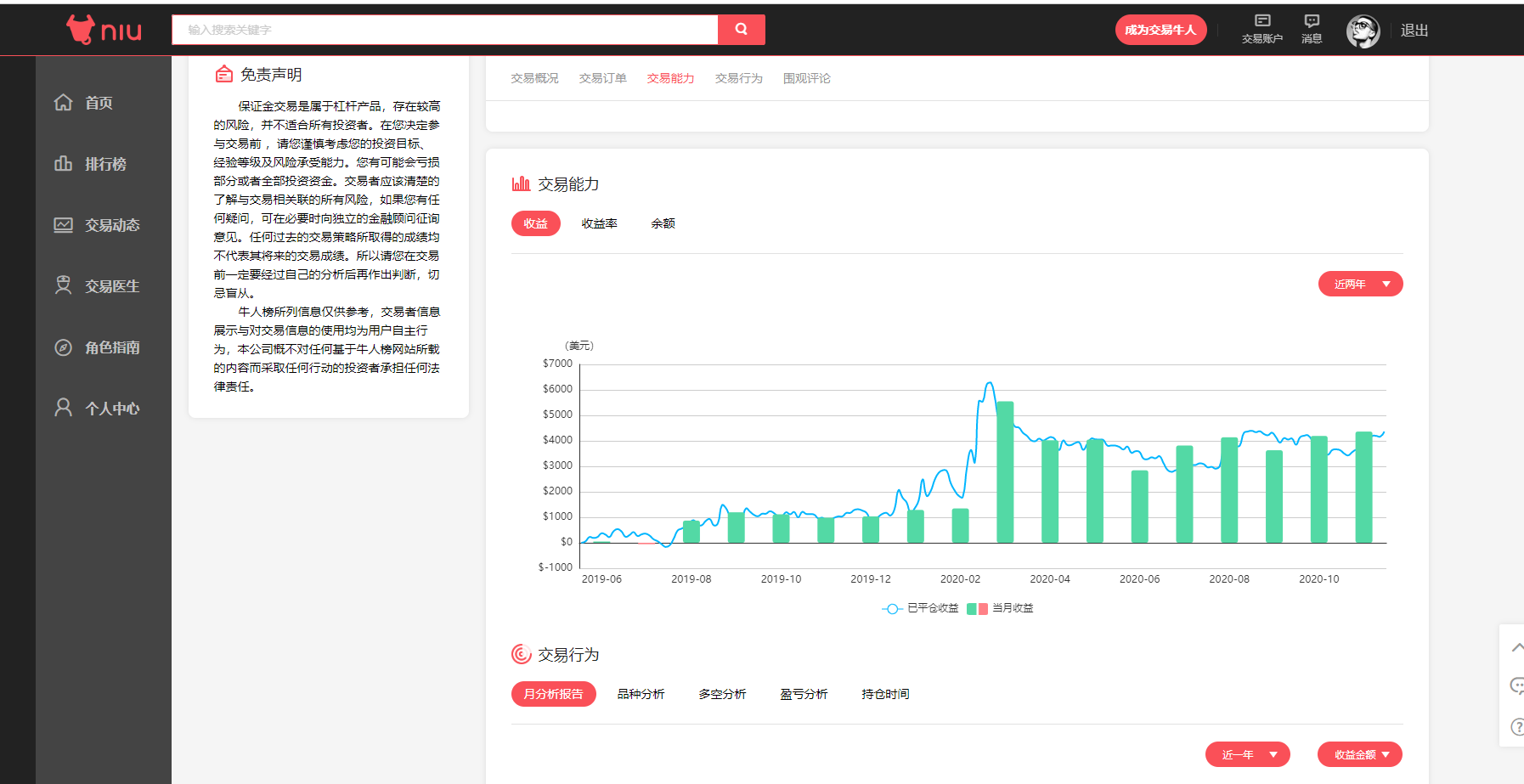1524x784 pixels.
Task: Switch to 持仓时间 tab
Action: 885,694
